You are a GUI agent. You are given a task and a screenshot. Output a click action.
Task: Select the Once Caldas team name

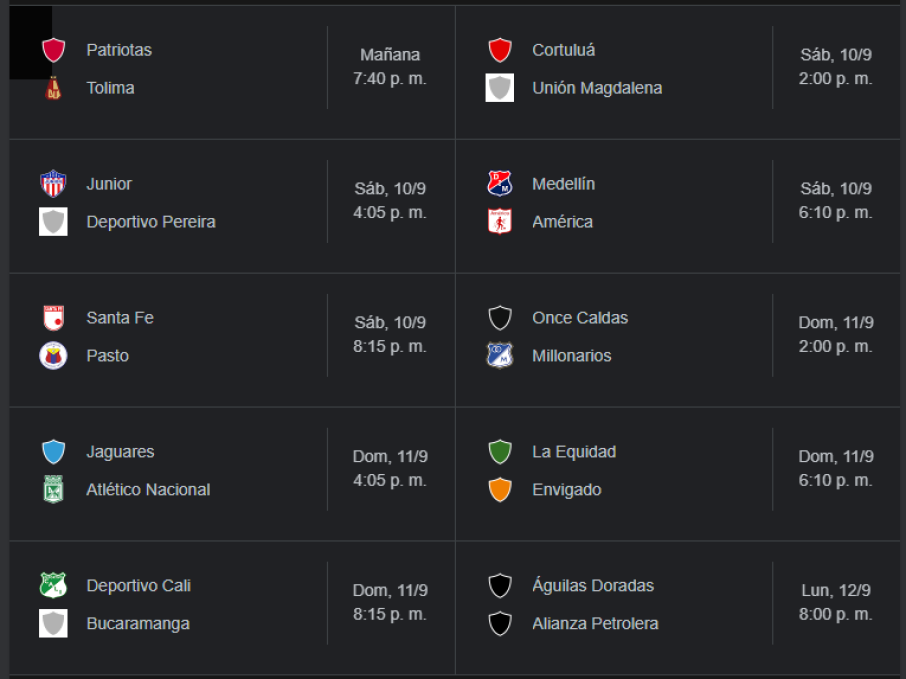click(580, 318)
